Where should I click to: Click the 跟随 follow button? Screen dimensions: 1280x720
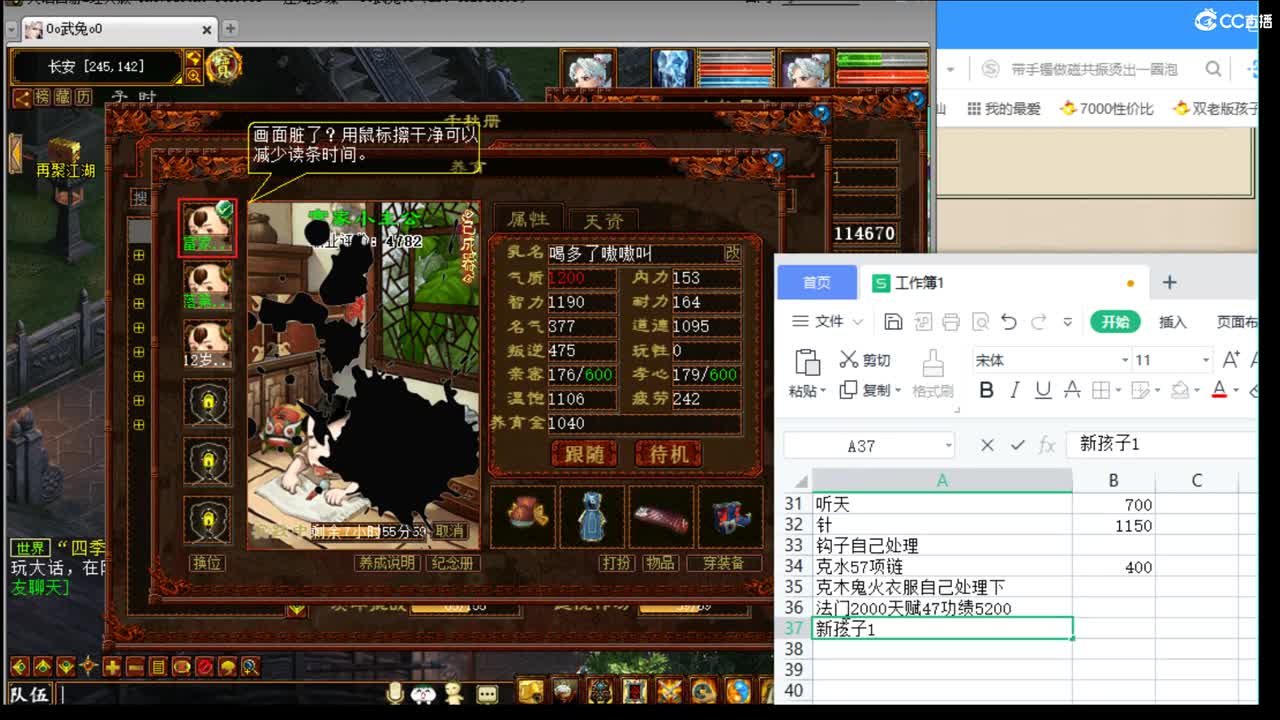(x=583, y=454)
